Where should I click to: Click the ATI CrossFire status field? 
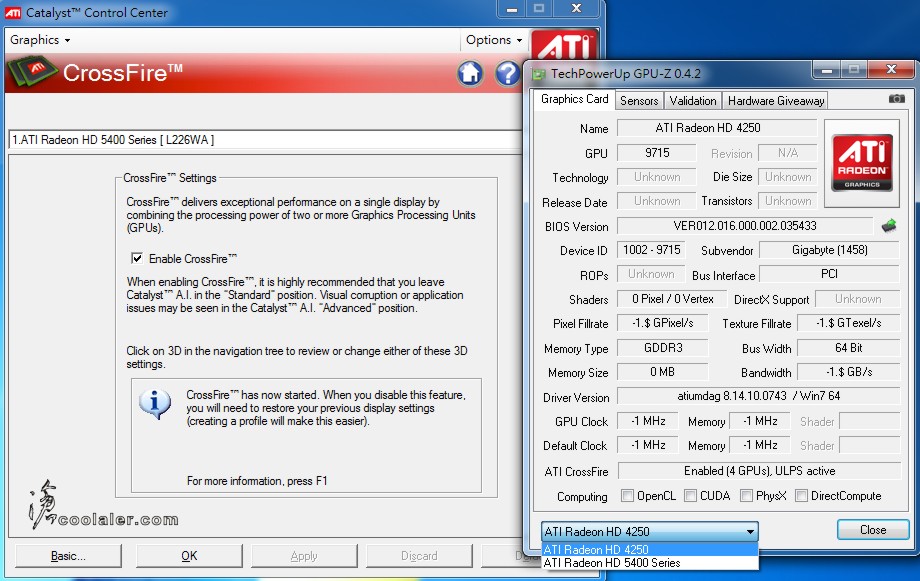pos(759,471)
